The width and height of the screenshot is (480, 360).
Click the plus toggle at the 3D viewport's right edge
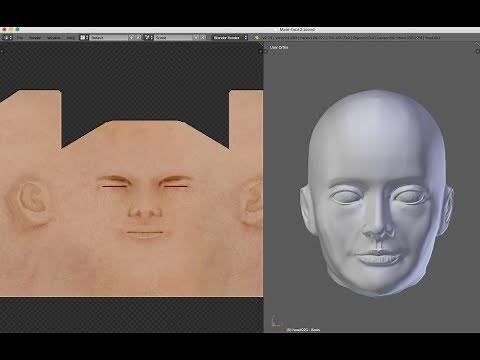click(478, 51)
